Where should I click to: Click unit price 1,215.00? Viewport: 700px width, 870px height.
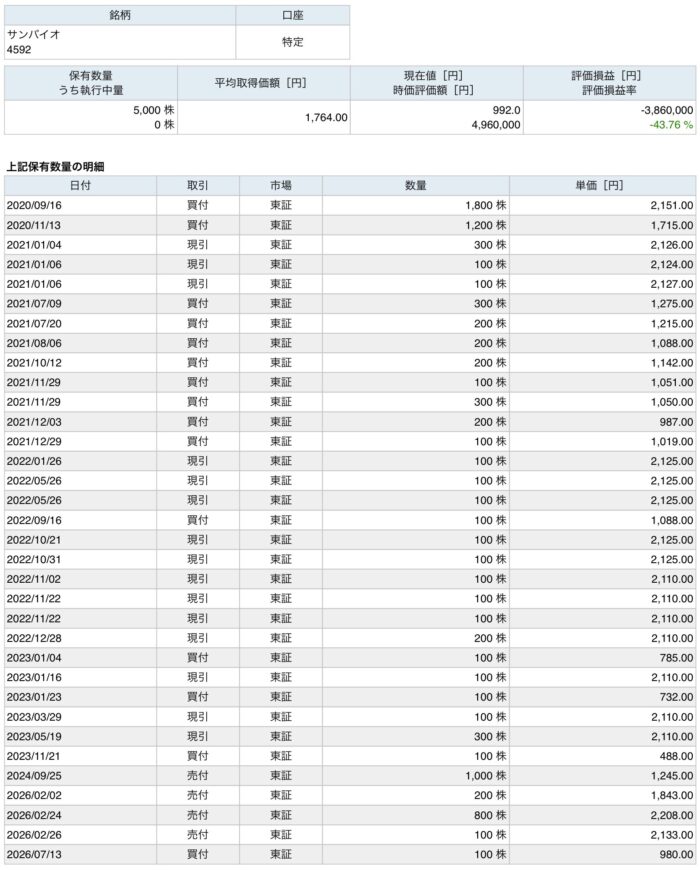point(672,323)
